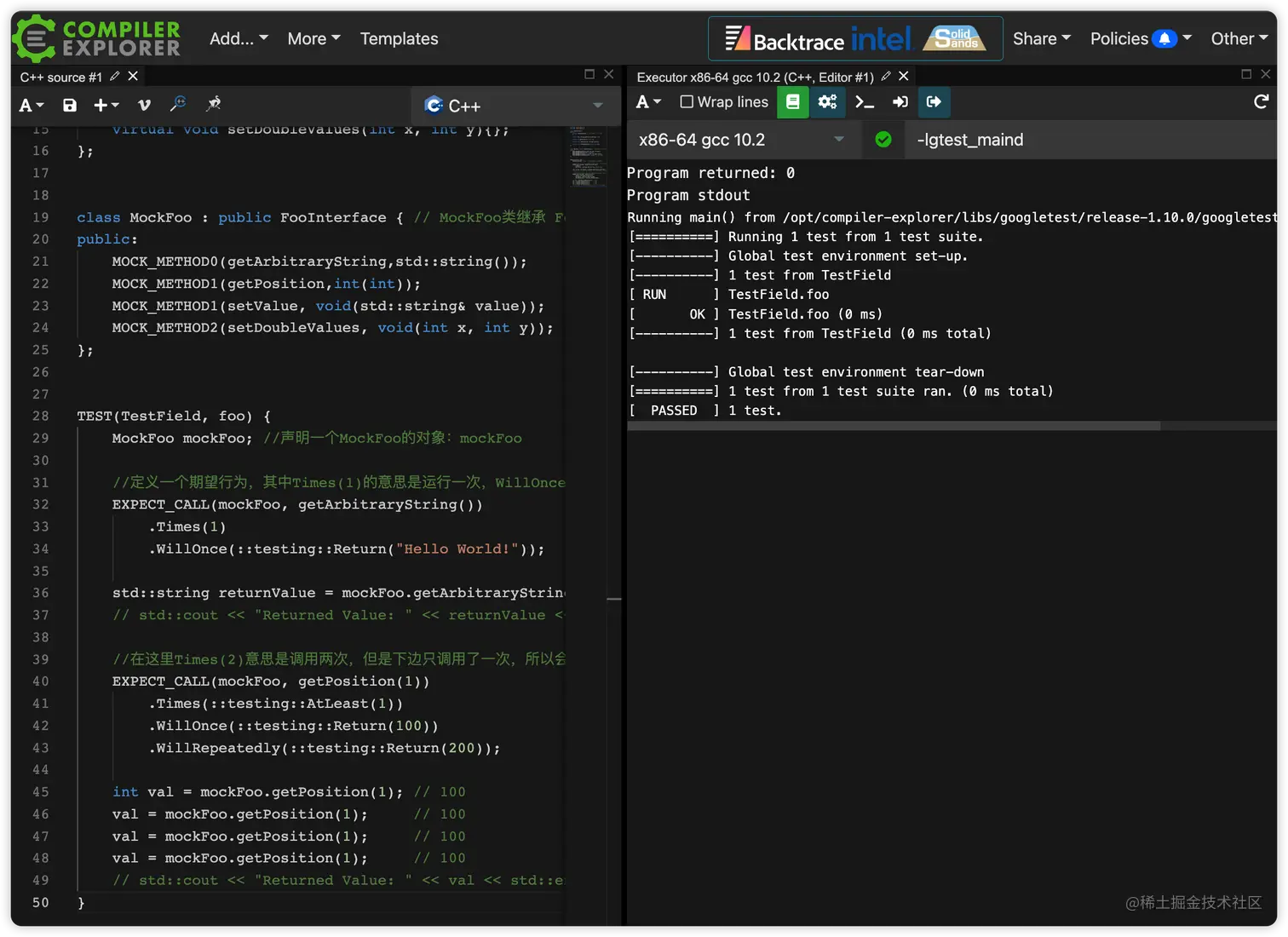Screen dimensions: 1288x937
Task: Toggle the stdin input arrow icon
Action: (x=900, y=102)
